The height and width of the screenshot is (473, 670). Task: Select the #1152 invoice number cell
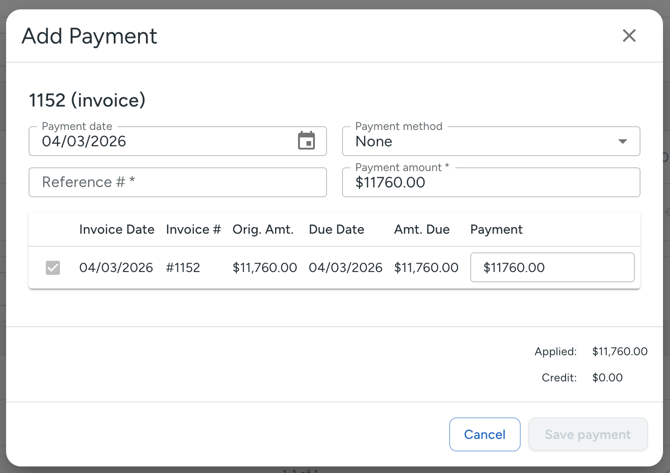click(x=183, y=268)
